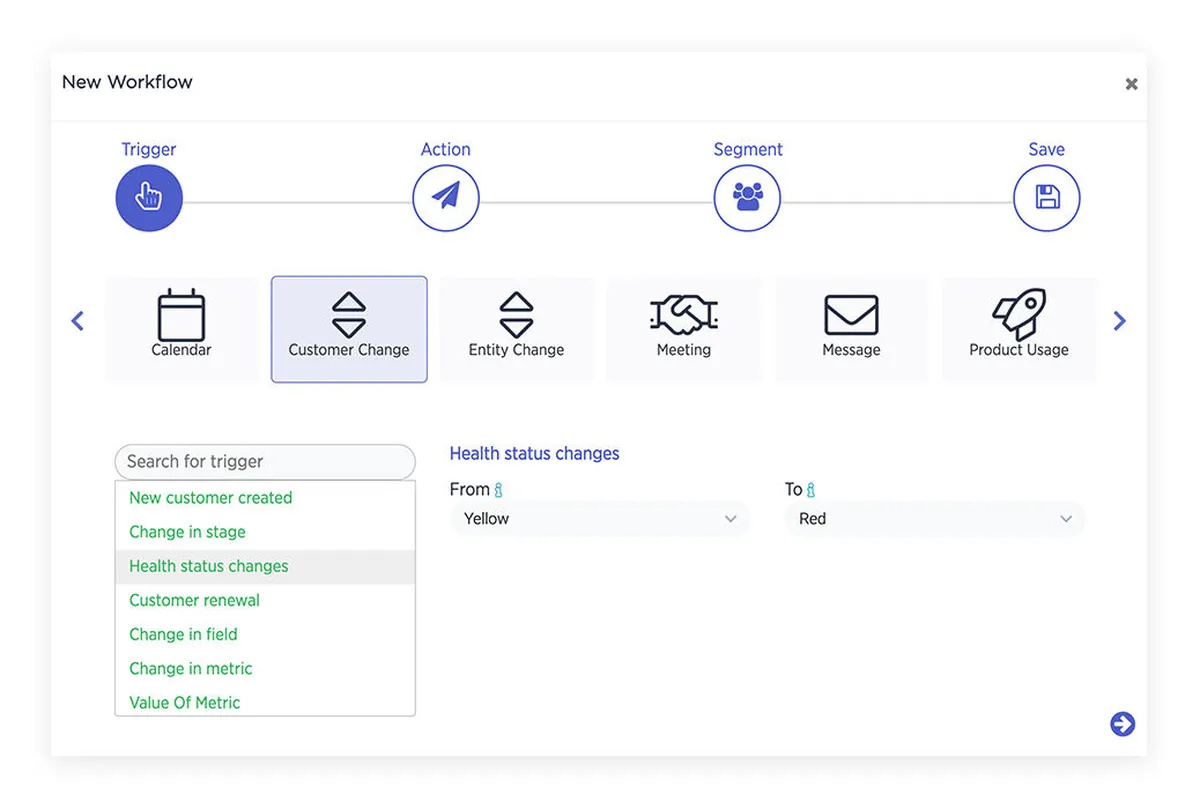Select 'New customer created' trigger
Image resolution: width=1200 pixels, height=809 pixels.
tap(211, 498)
